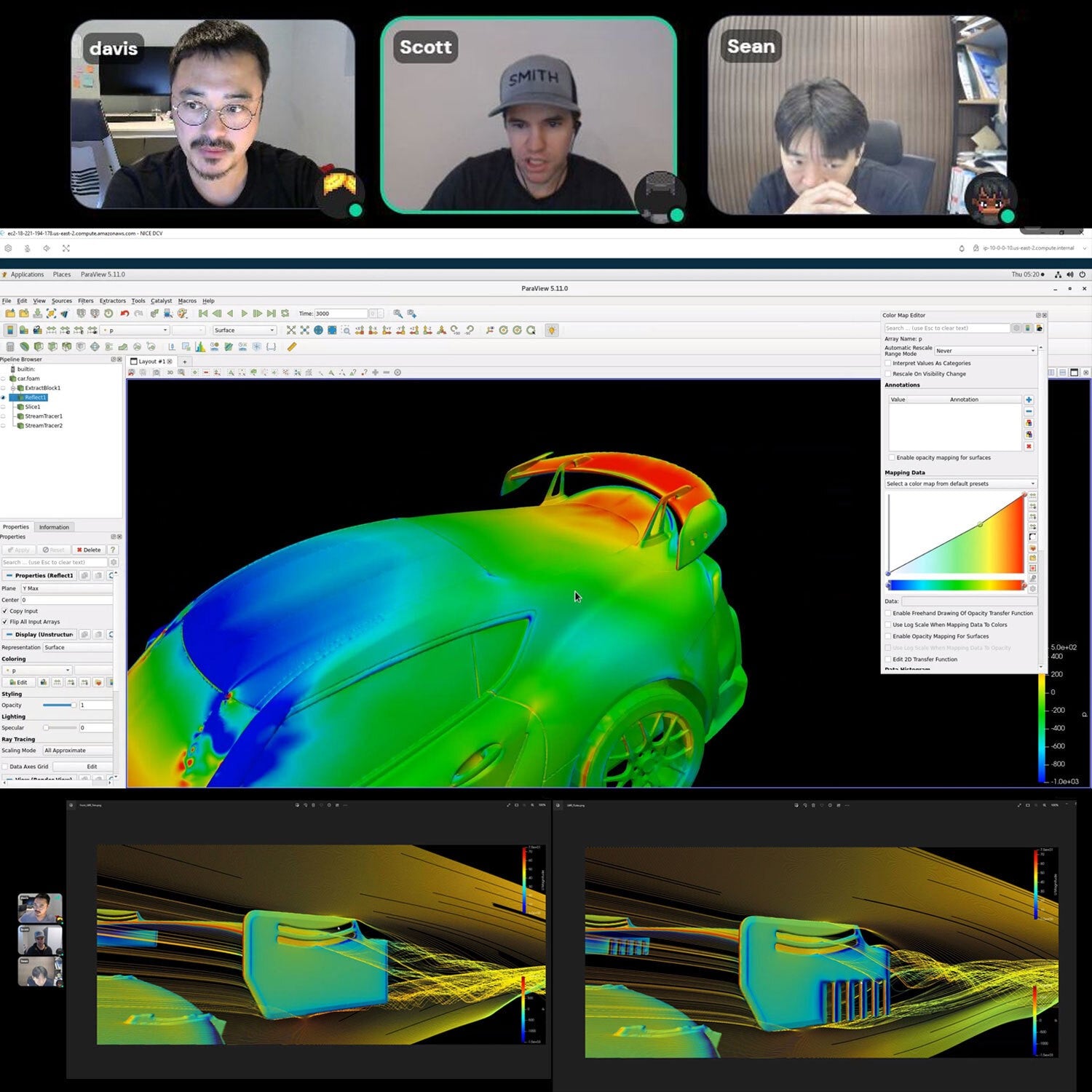Click the Opacity slider in Styling
This screenshot has height=1092, width=1092.
coord(59,705)
